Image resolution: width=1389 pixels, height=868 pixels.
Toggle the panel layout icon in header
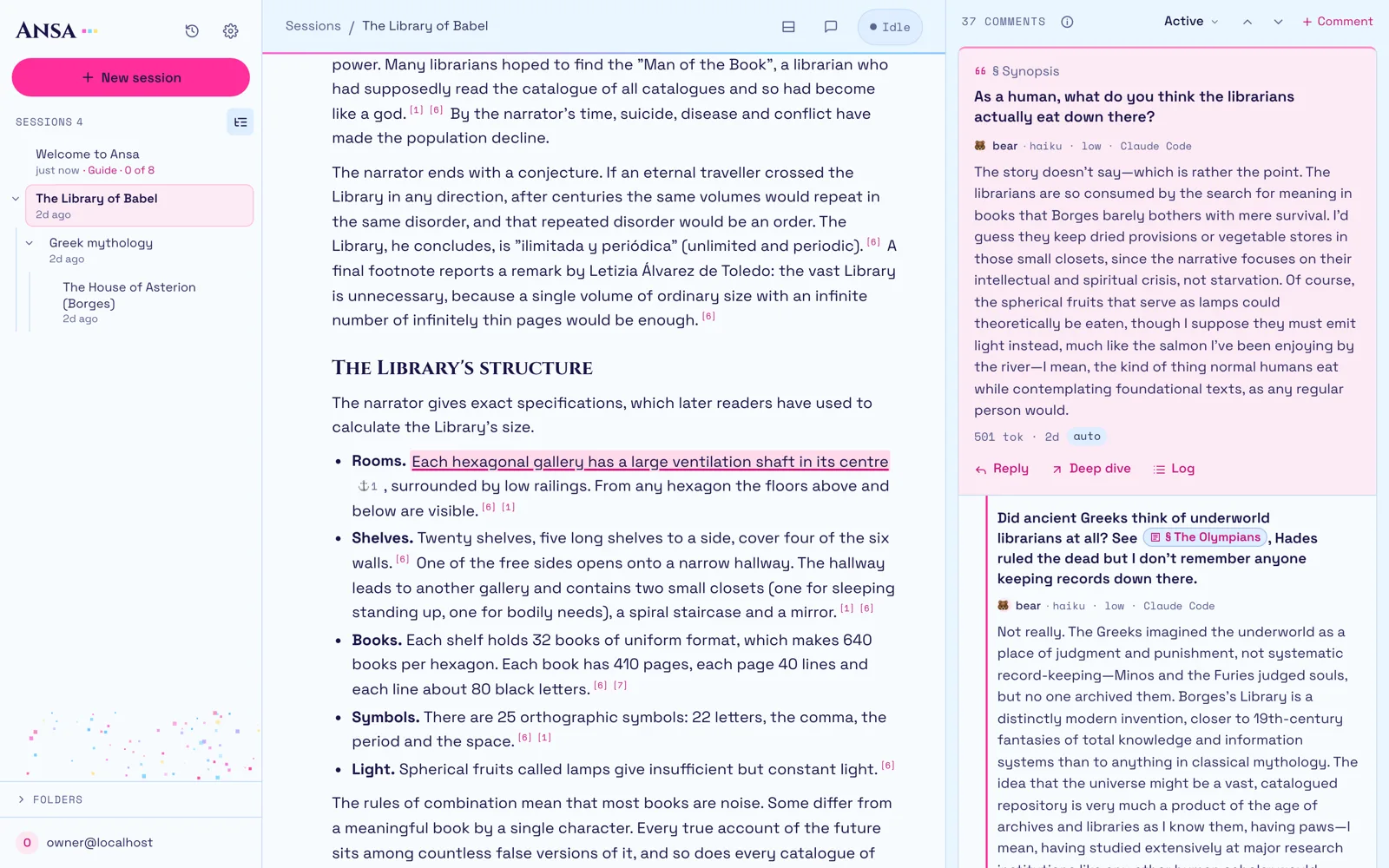click(788, 27)
